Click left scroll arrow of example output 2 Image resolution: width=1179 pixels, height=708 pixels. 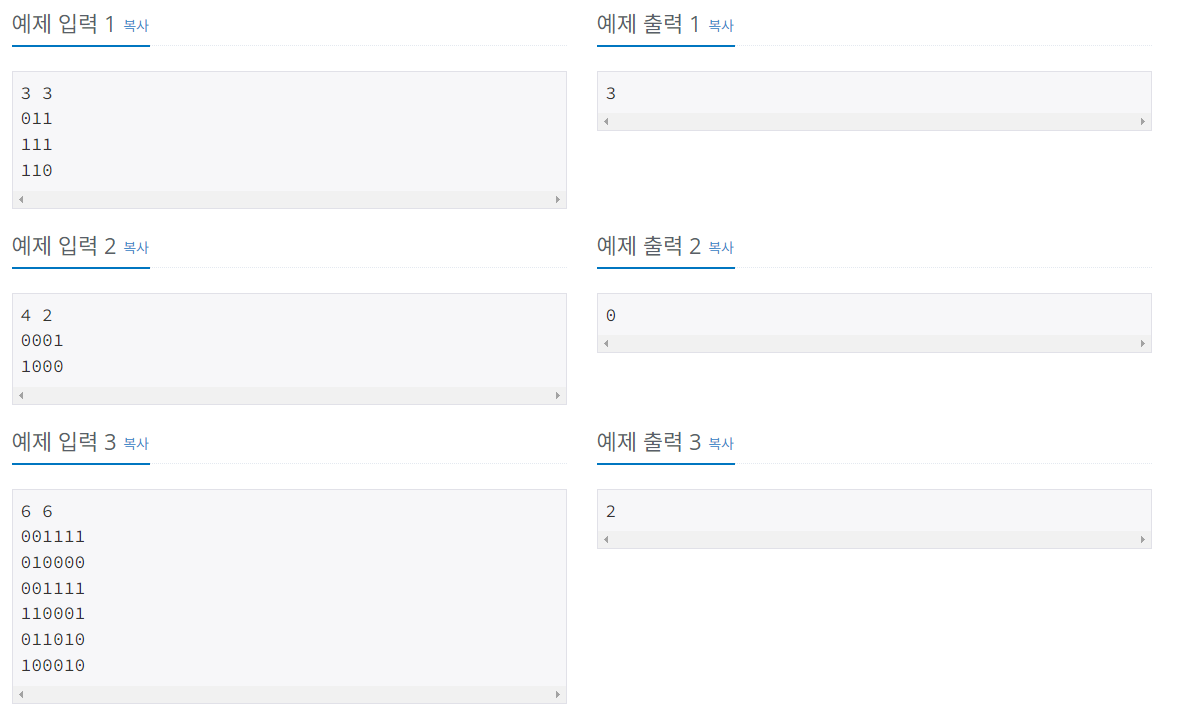click(x=606, y=343)
